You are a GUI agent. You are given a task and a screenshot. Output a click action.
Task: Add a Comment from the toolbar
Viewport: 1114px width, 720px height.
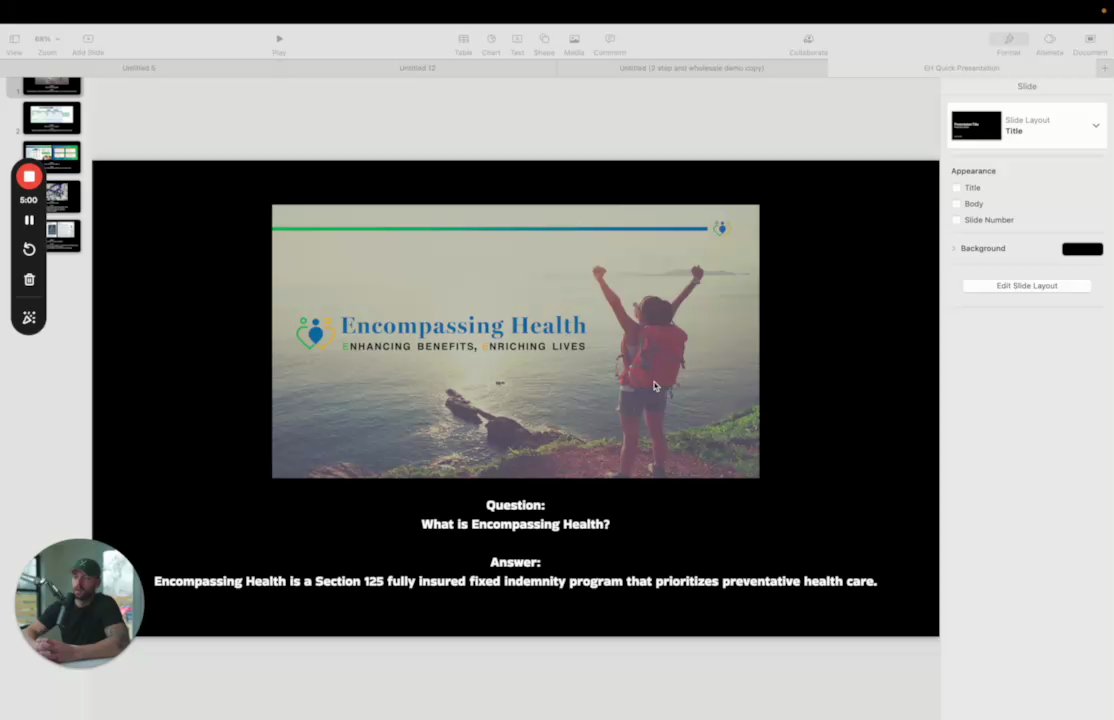pyautogui.click(x=610, y=43)
